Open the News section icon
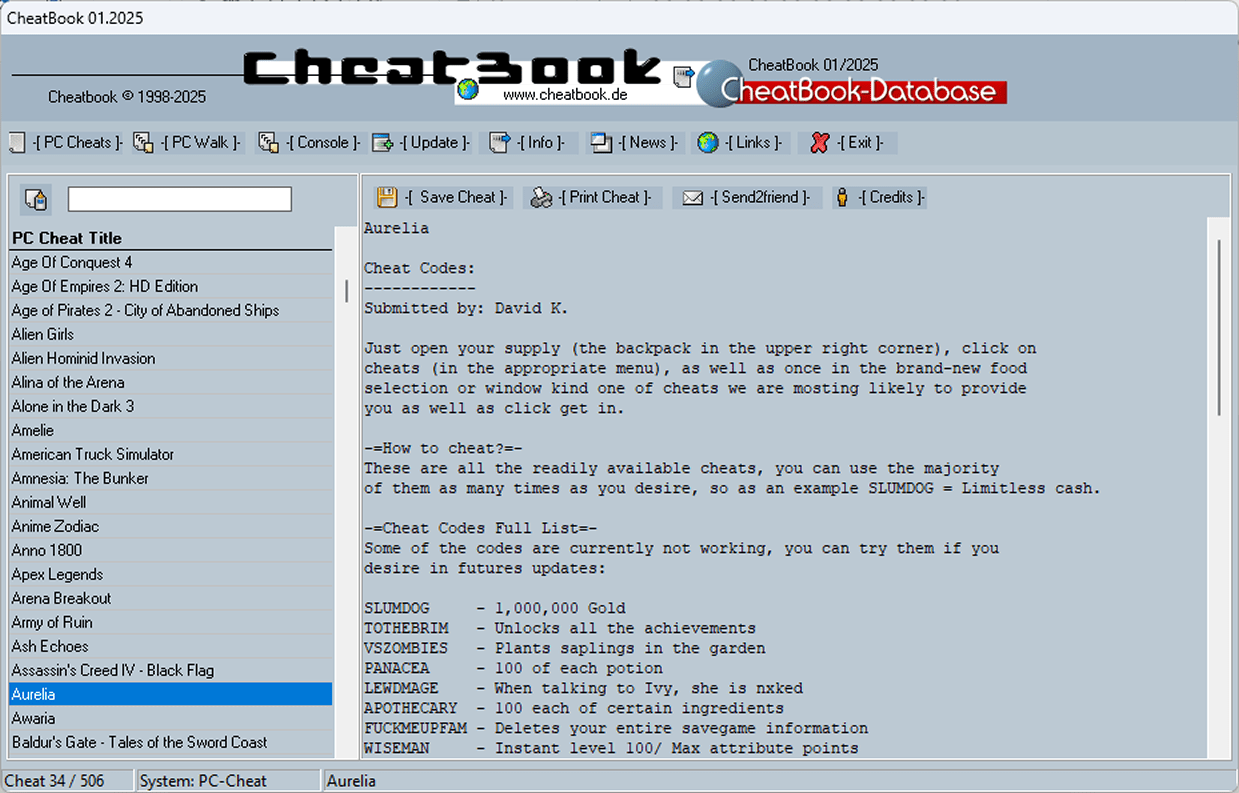This screenshot has width=1239, height=793. [600, 143]
